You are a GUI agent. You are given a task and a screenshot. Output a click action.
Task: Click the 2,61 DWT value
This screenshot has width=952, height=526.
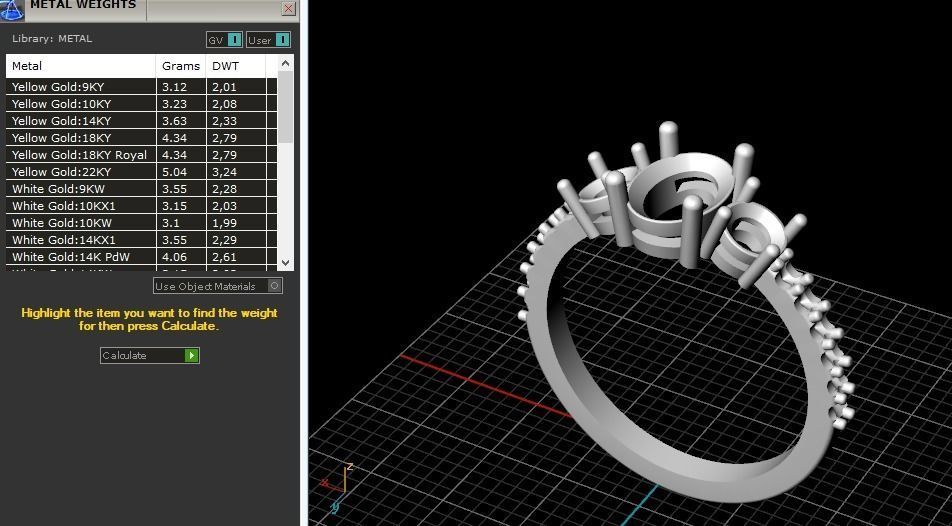pyautogui.click(x=224, y=257)
